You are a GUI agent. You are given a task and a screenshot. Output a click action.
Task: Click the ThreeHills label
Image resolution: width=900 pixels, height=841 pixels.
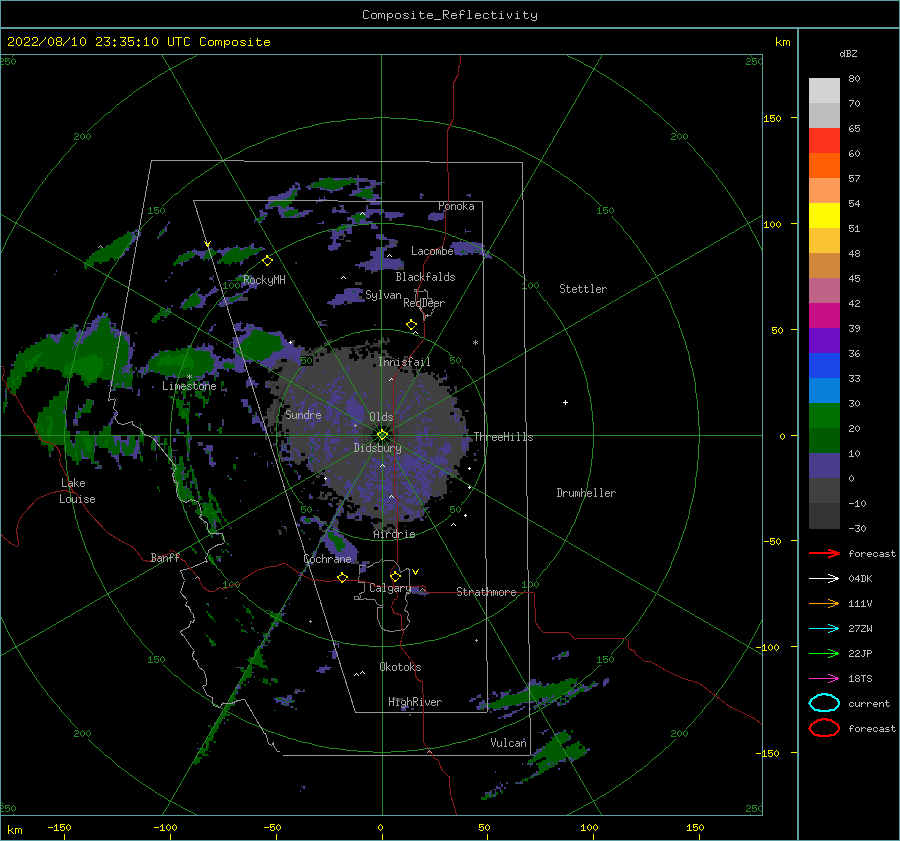(x=503, y=437)
